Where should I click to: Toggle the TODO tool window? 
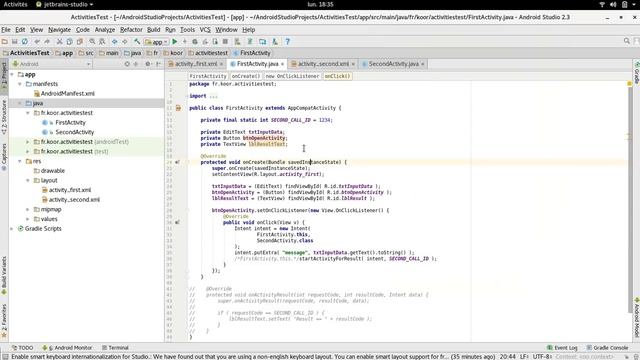[22, 348]
